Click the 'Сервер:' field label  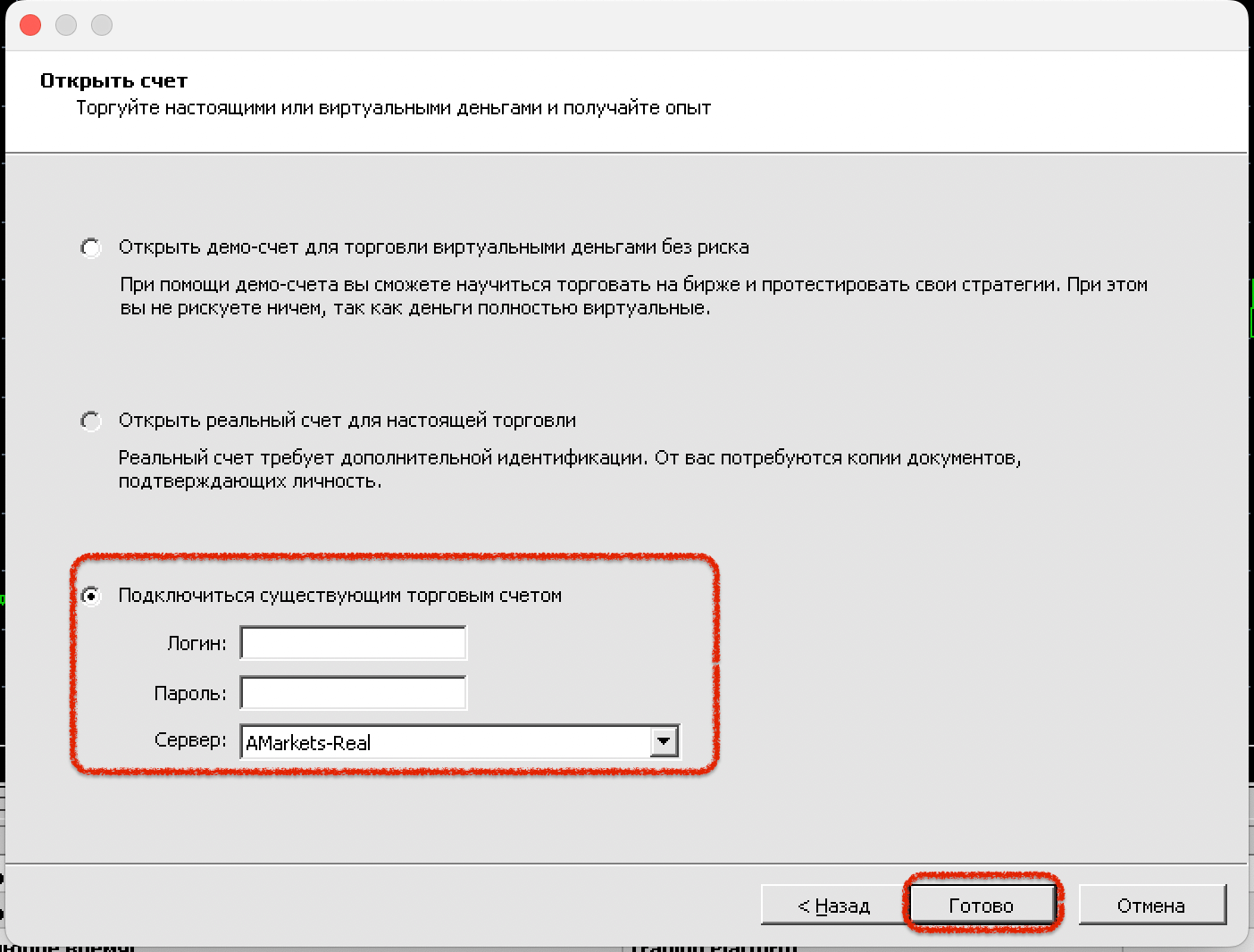click(190, 740)
